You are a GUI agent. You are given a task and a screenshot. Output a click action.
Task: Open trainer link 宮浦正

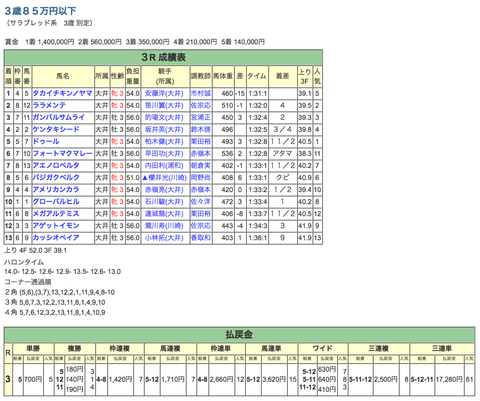click(x=201, y=118)
